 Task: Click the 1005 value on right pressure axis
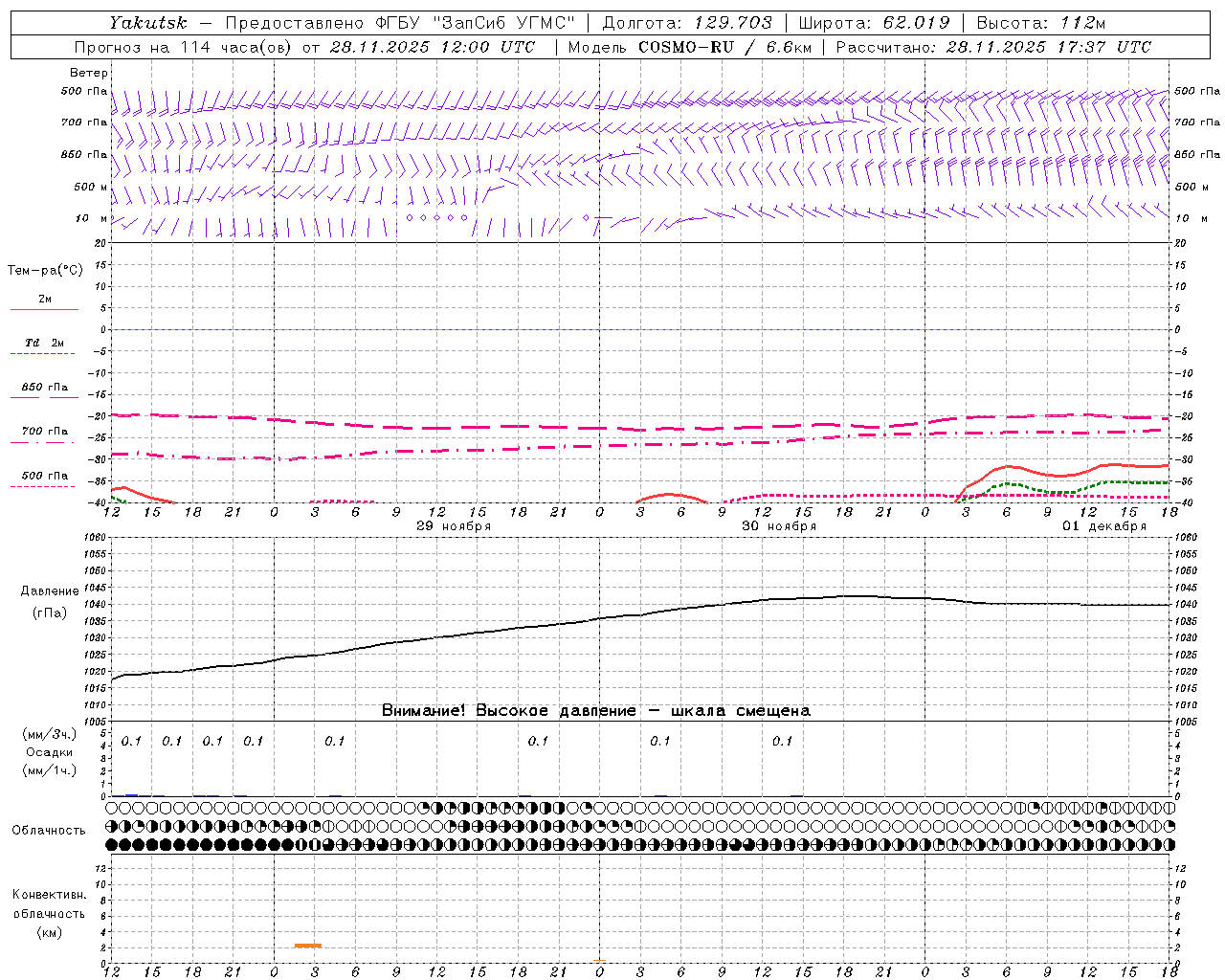(1185, 722)
